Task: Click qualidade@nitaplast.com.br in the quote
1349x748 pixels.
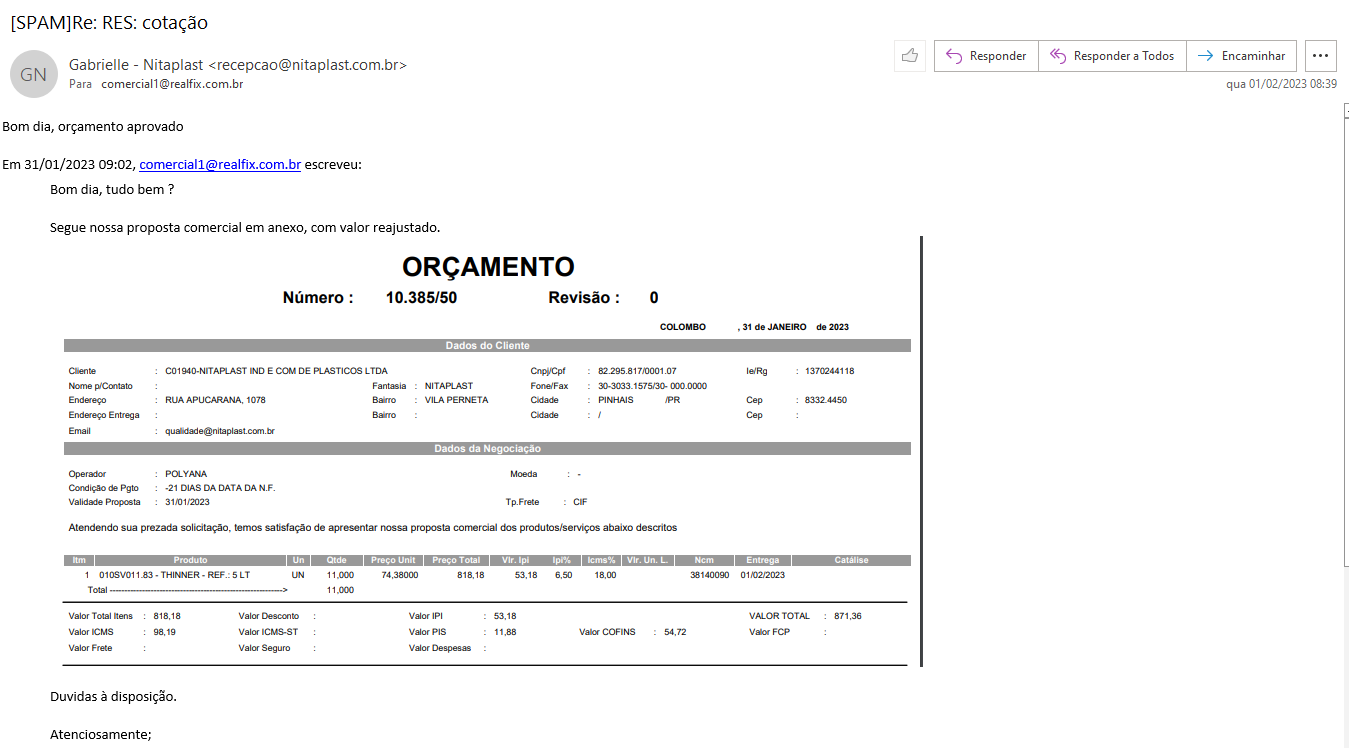Action: 220,431
